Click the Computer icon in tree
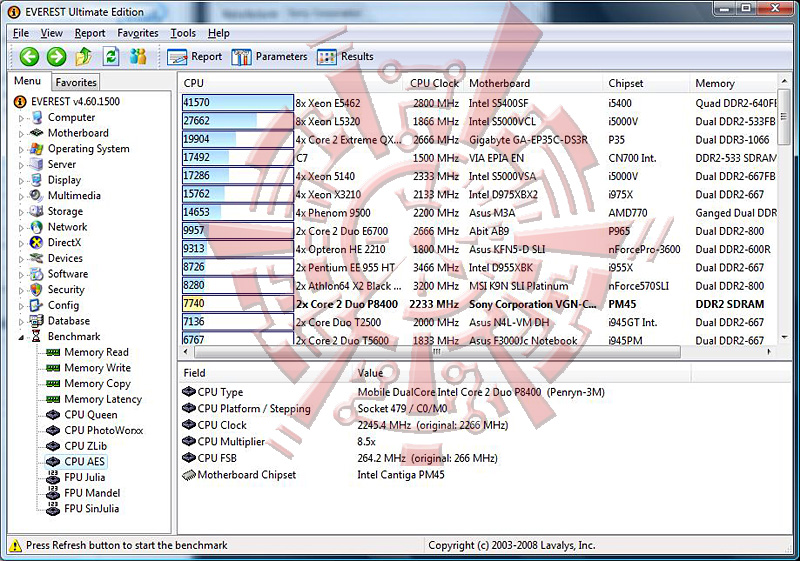 pos(37,117)
